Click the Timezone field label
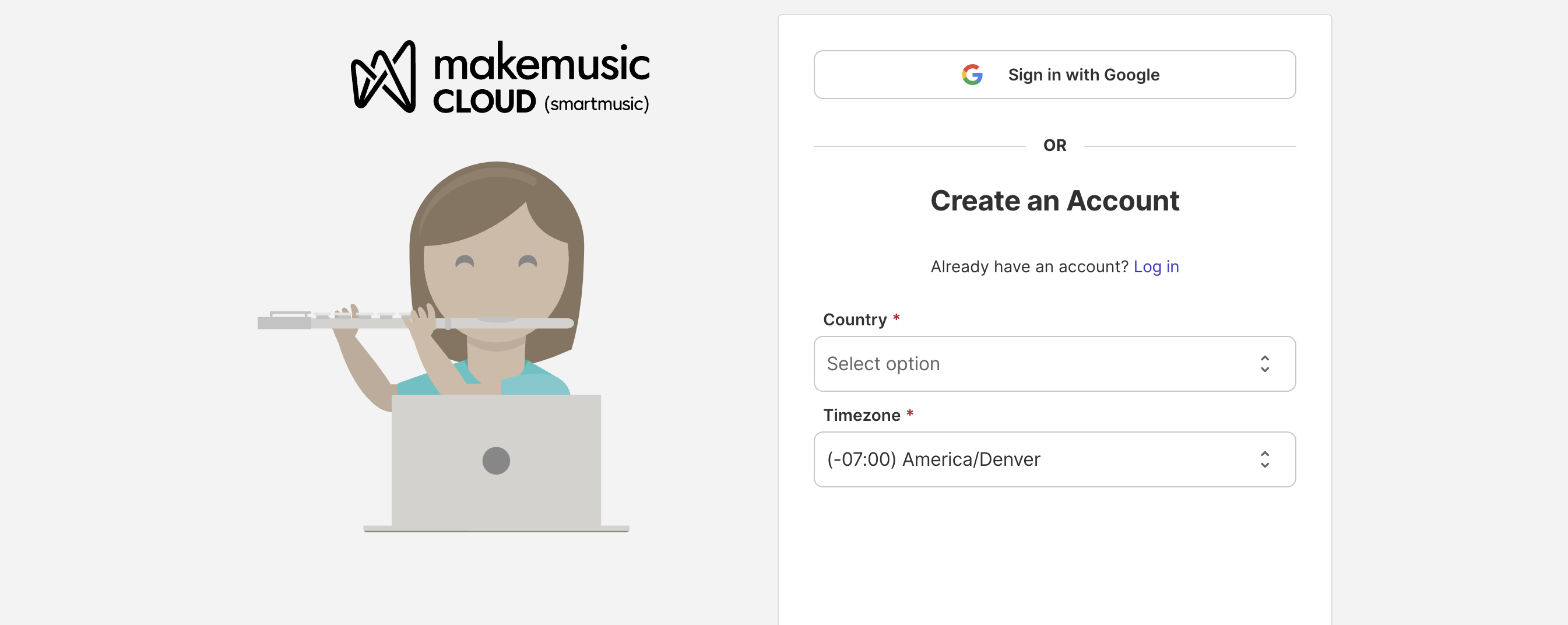 (x=862, y=415)
